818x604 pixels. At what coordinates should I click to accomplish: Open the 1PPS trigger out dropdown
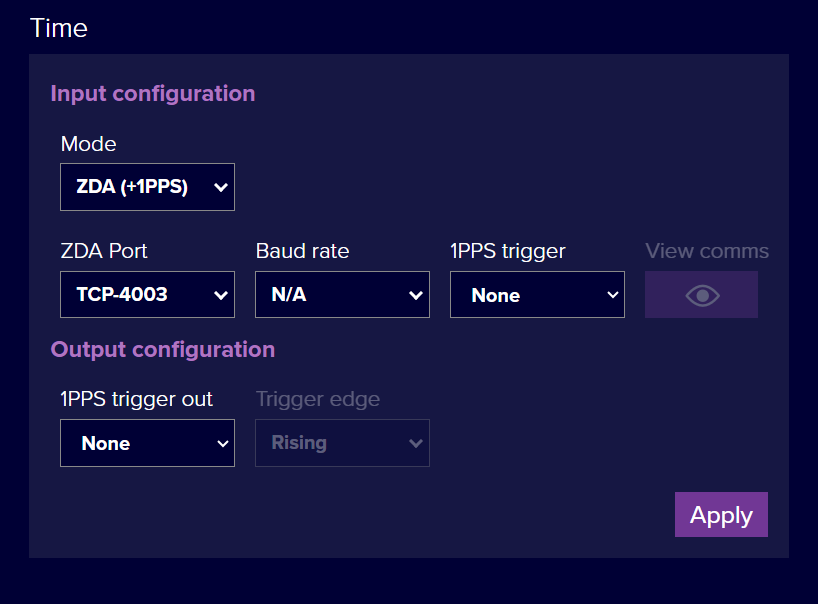coord(147,443)
